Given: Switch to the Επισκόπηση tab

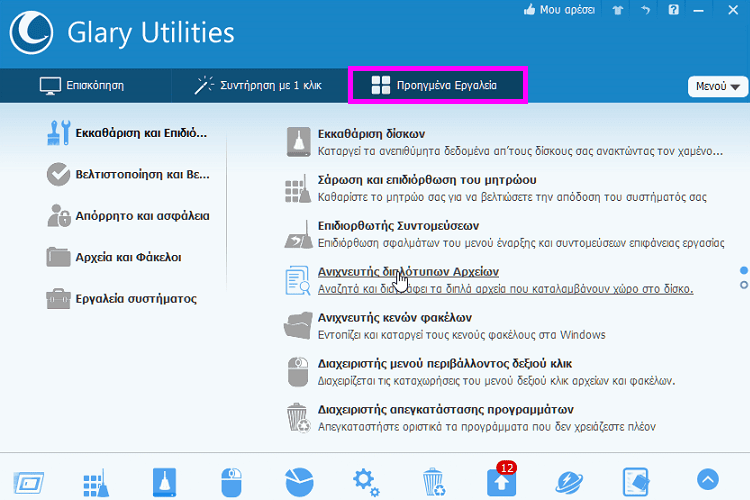Looking at the screenshot, I should tap(82, 86).
